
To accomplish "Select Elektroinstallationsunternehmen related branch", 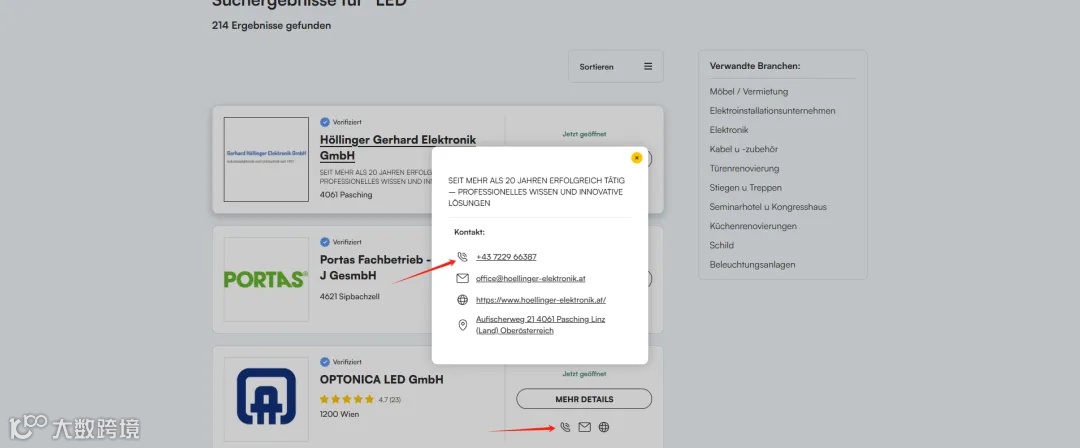I will (x=773, y=111).
